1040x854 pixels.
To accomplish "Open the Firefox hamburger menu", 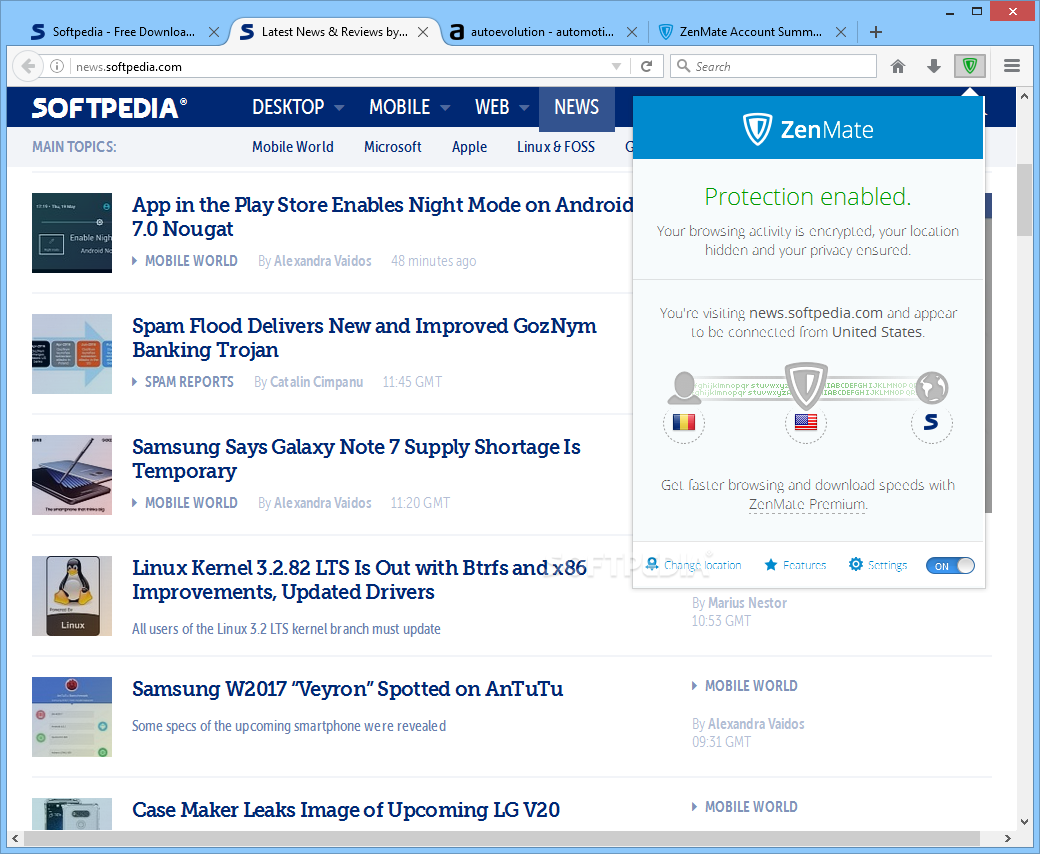I will (1011, 66).
